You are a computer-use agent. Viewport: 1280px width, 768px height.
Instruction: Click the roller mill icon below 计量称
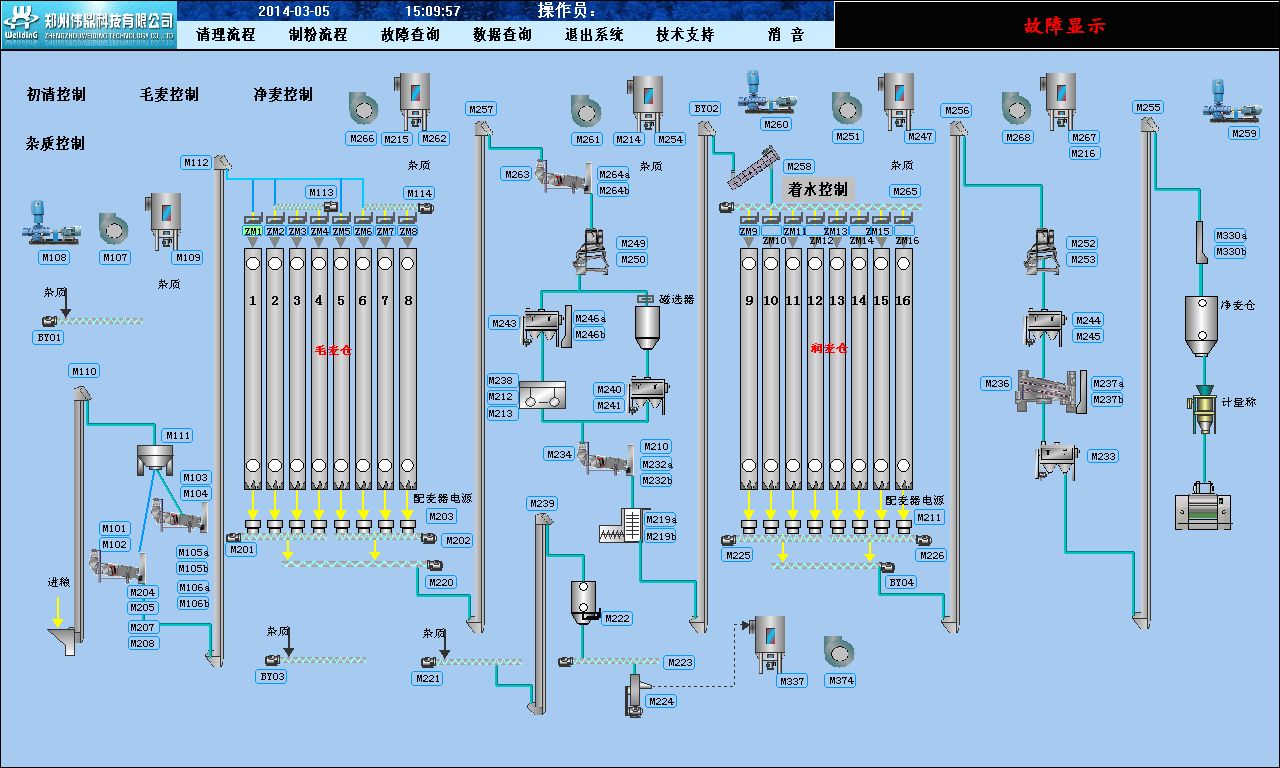click(1203, 506)
